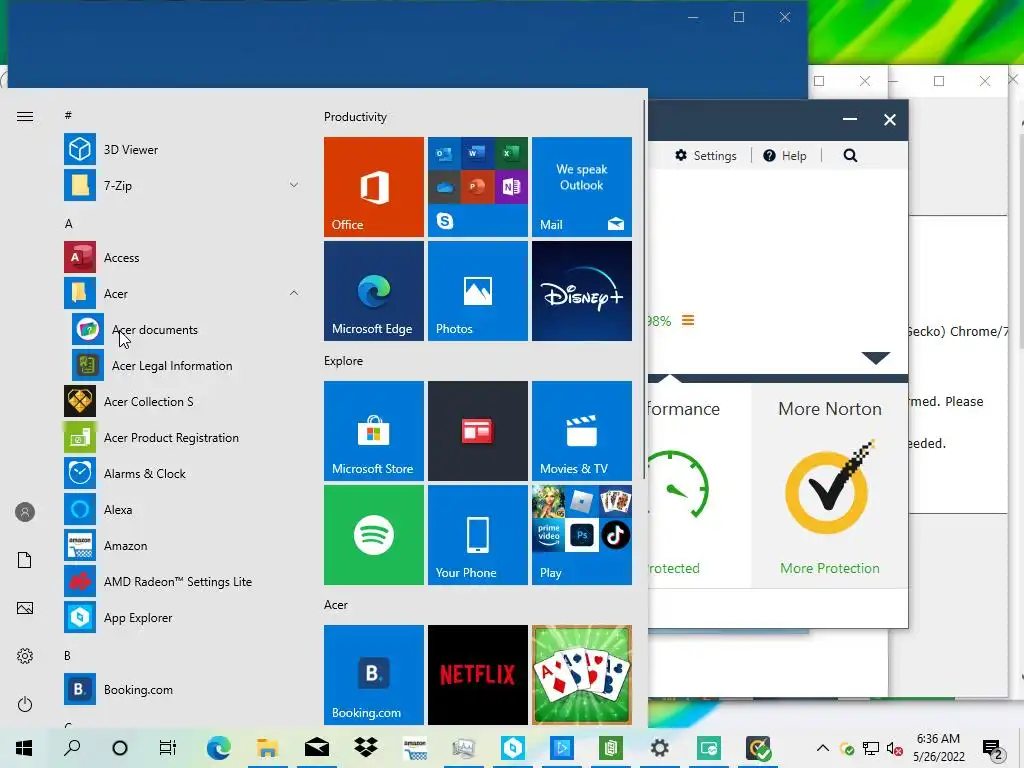Image resolution: width=1024 pixels, height=768 pixels.
Task: Launch the Spotify tile
Action: point(374,535)
